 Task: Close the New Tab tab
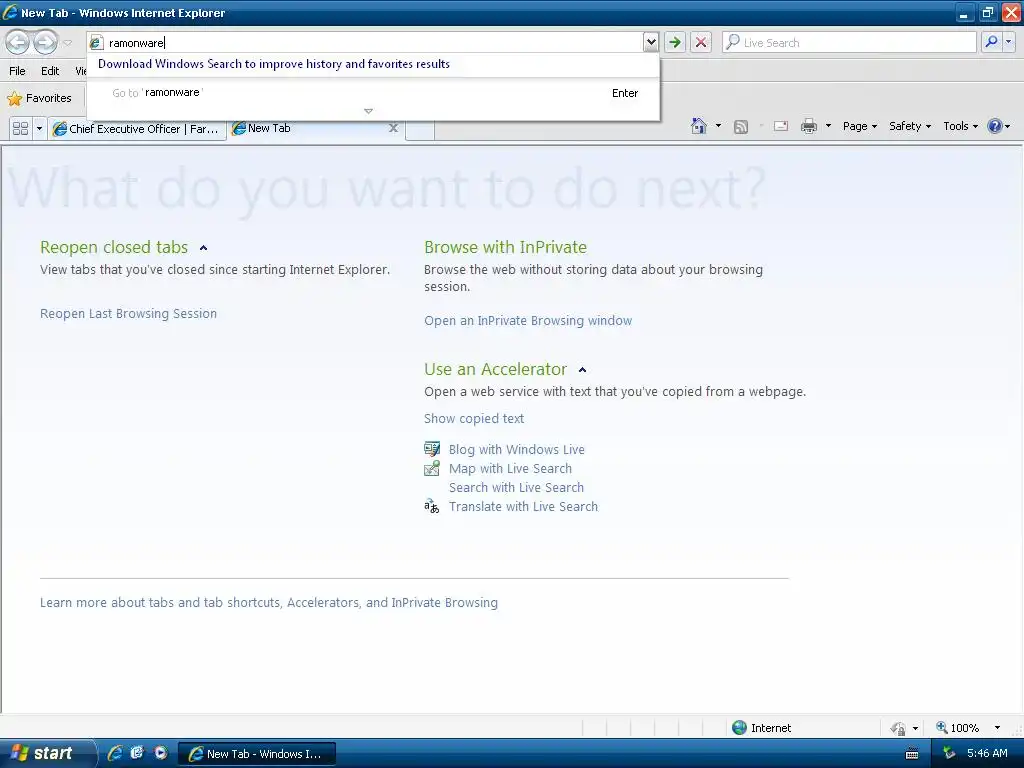(393, 128)
